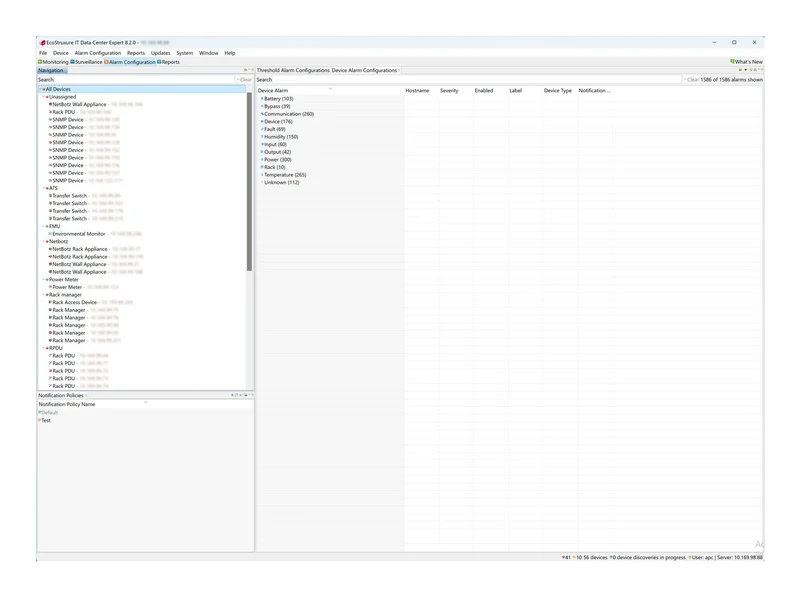Open the System menu
This screenshot has height=597, width=800.
pos(185,53)
